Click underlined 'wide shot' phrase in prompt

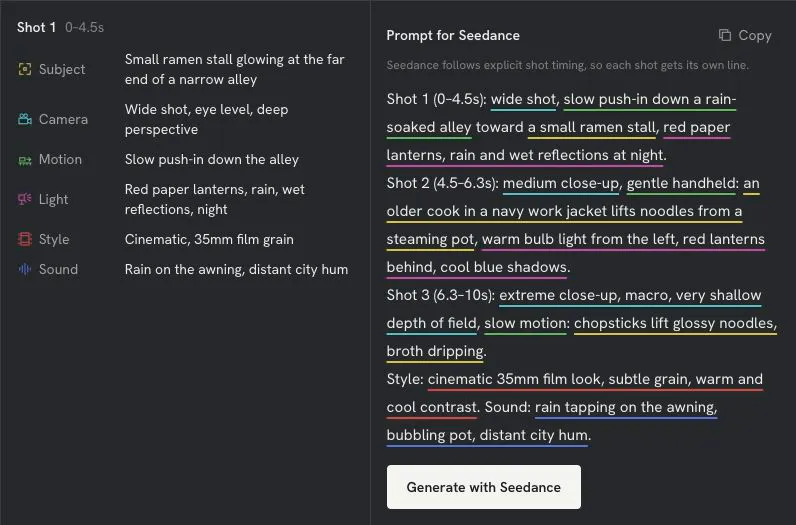[523, 100]
